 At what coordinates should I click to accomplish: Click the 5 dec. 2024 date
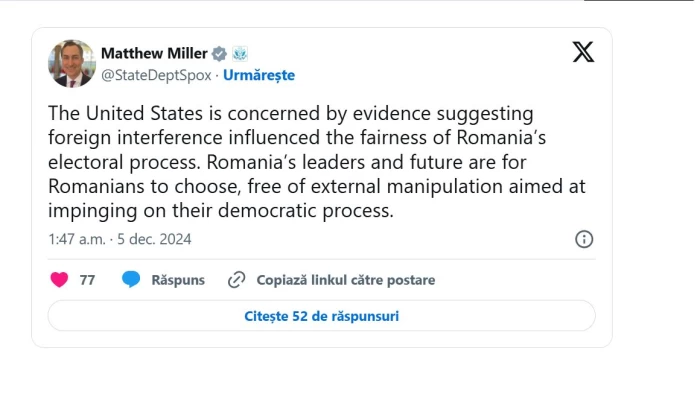click(153, 239)
